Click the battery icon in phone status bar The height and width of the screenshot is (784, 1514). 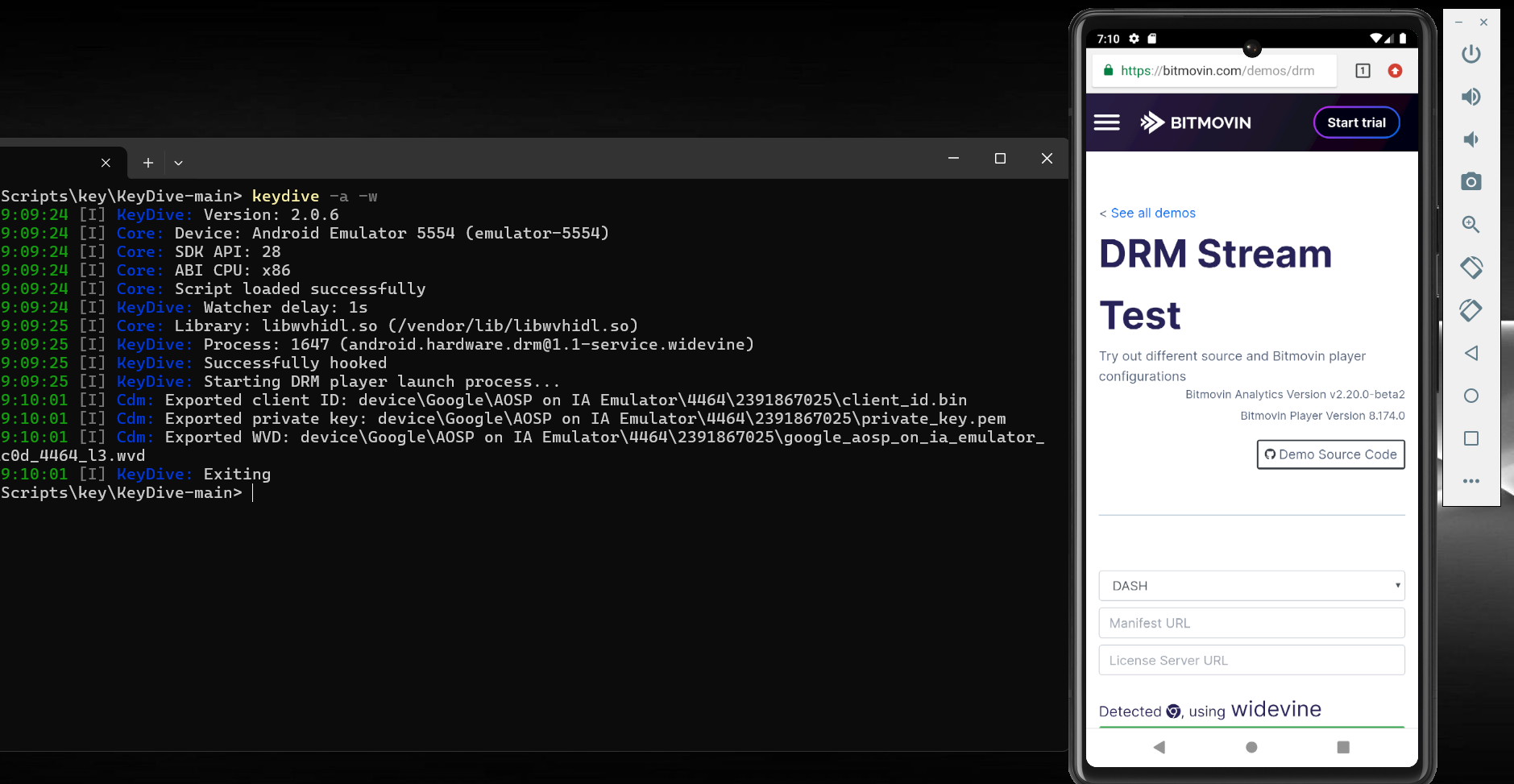pos(1403,39)
